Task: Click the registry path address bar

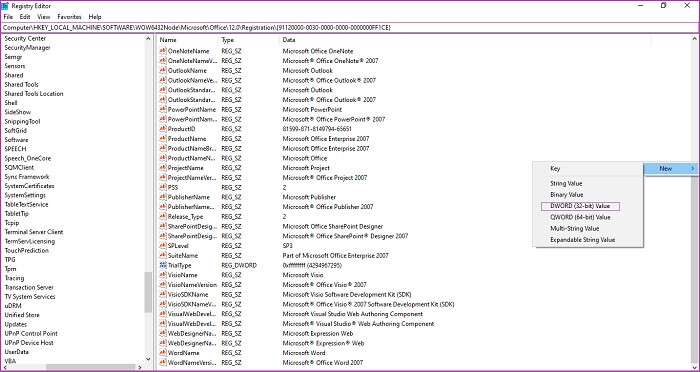Action: point(350,28)
